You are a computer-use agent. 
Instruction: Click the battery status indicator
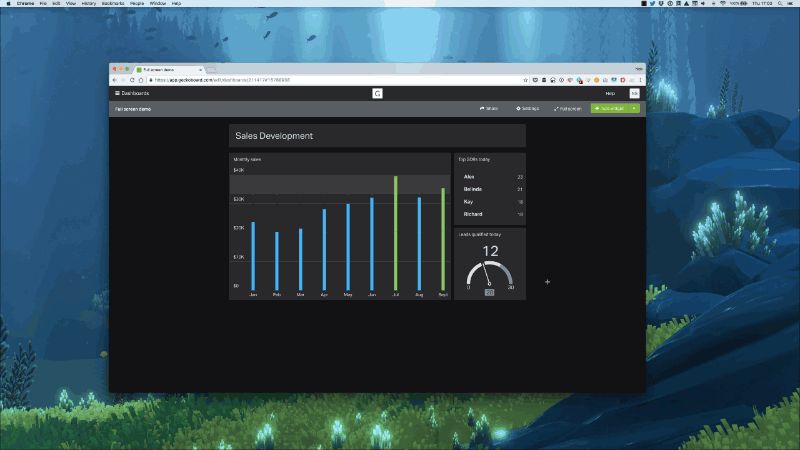(738, 3)
